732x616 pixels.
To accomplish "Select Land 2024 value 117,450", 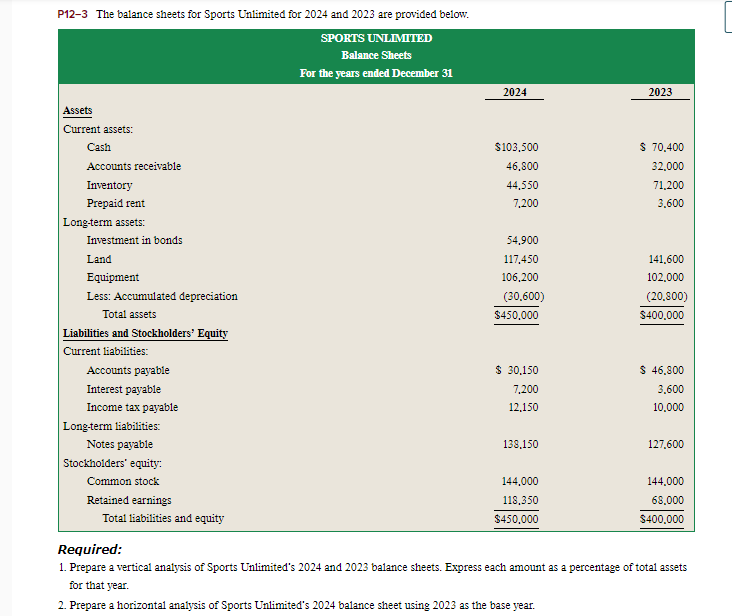I will click(521, 259).
